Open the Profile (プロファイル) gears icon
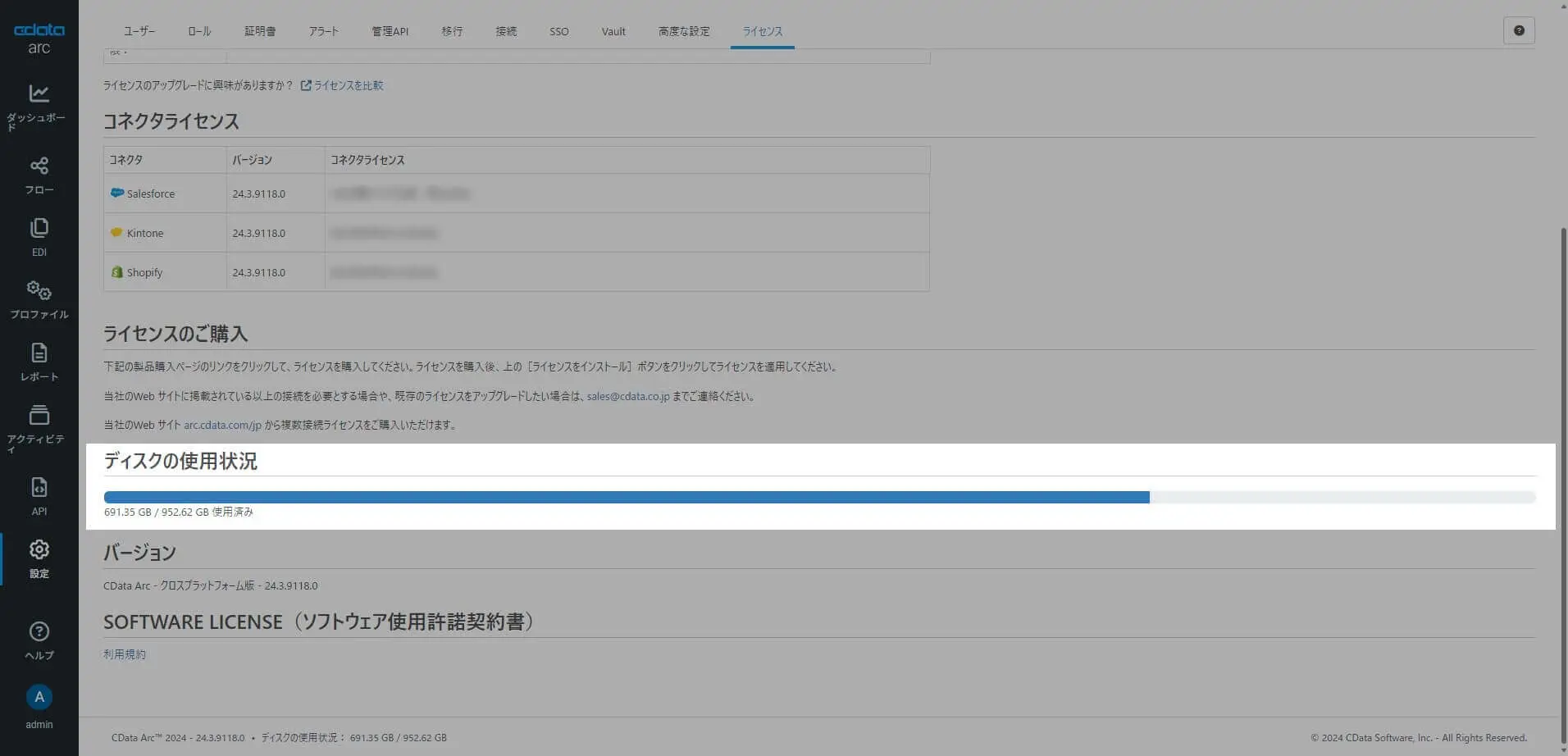Screen dimensions: 1568x756 (x=39, y=290)
